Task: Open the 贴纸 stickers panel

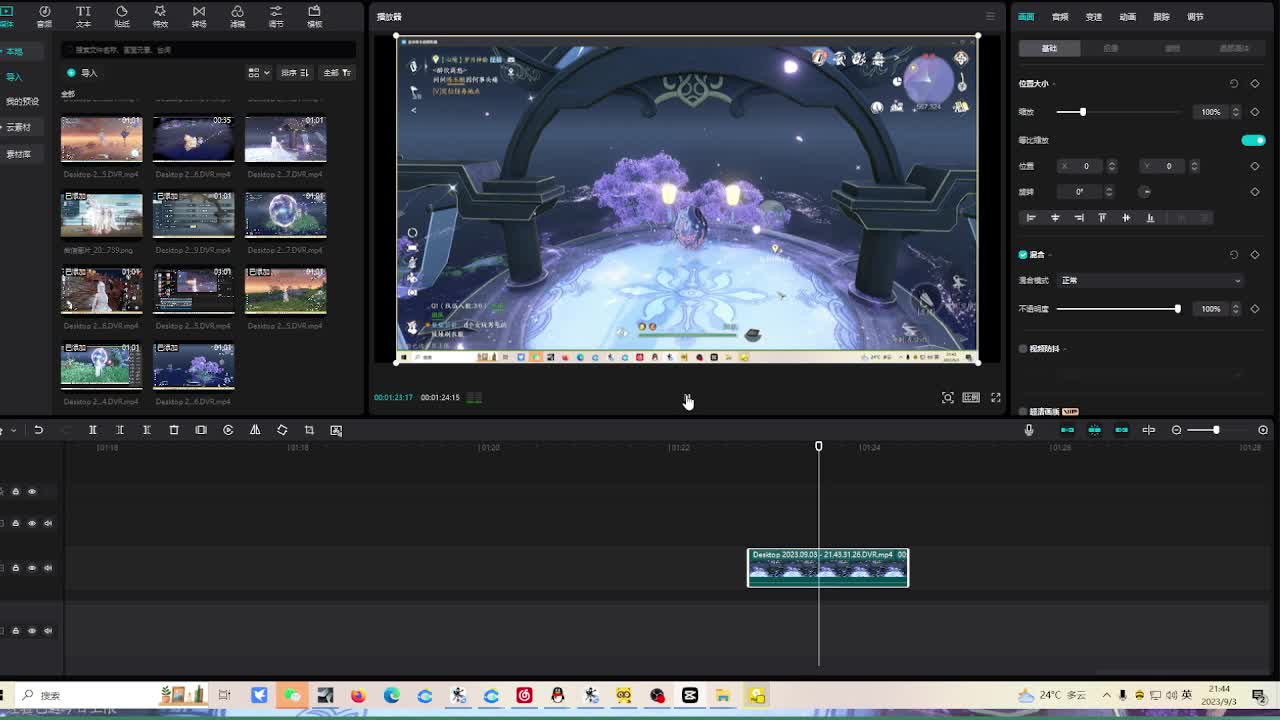Action: tap(122, 16)
